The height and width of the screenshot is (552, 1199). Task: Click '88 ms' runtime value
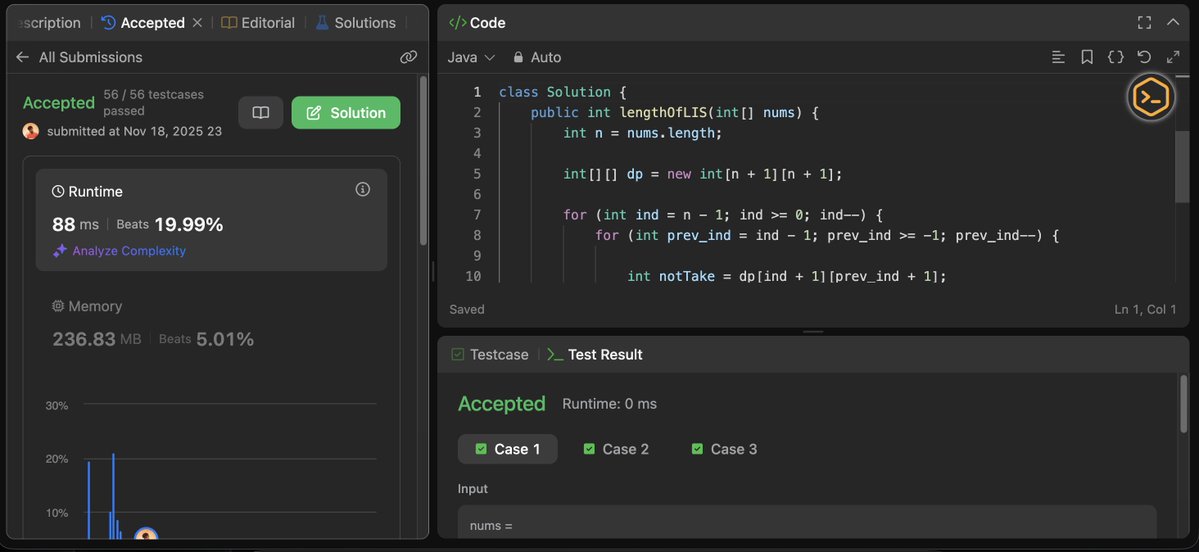76,225
